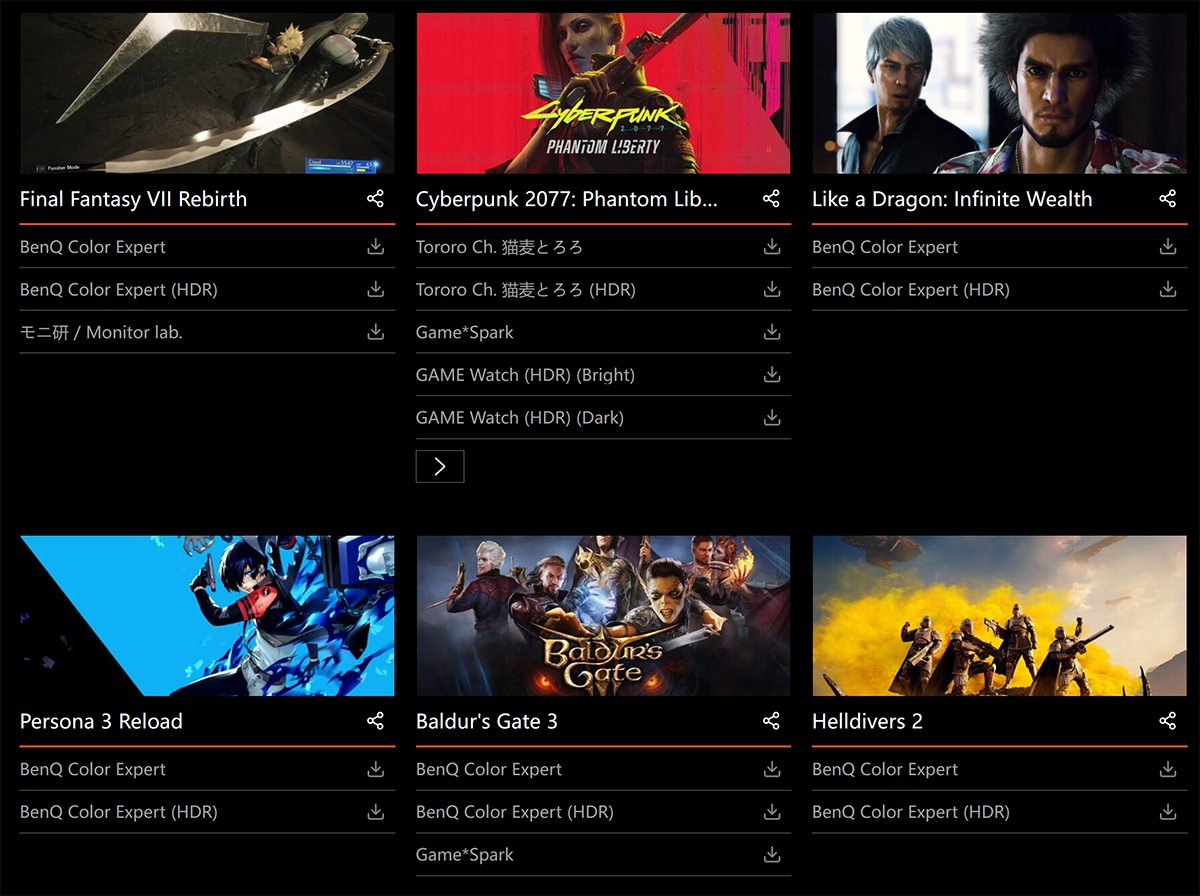Download Tororo Ch. 猫麦とろろ non-HDR profile

772,247
